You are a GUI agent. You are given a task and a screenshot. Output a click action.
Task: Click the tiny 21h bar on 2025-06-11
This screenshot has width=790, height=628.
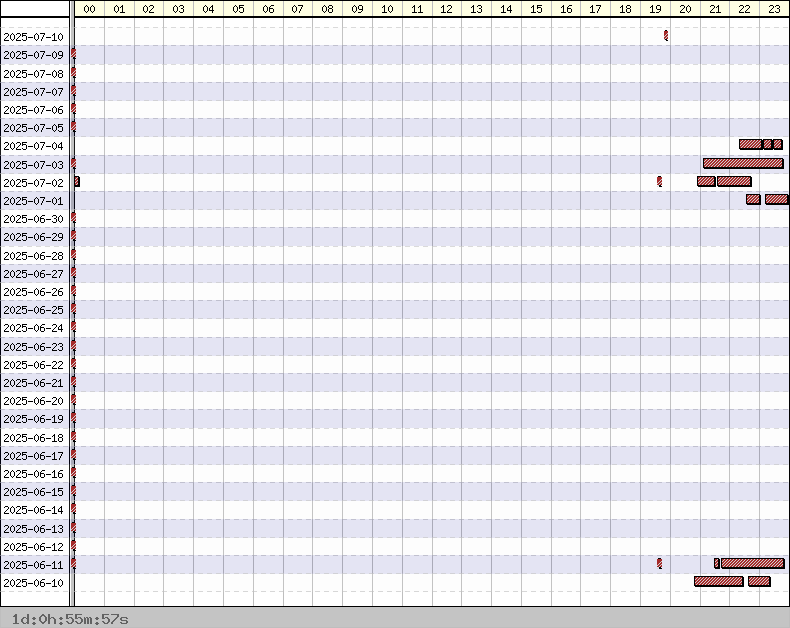717,563
